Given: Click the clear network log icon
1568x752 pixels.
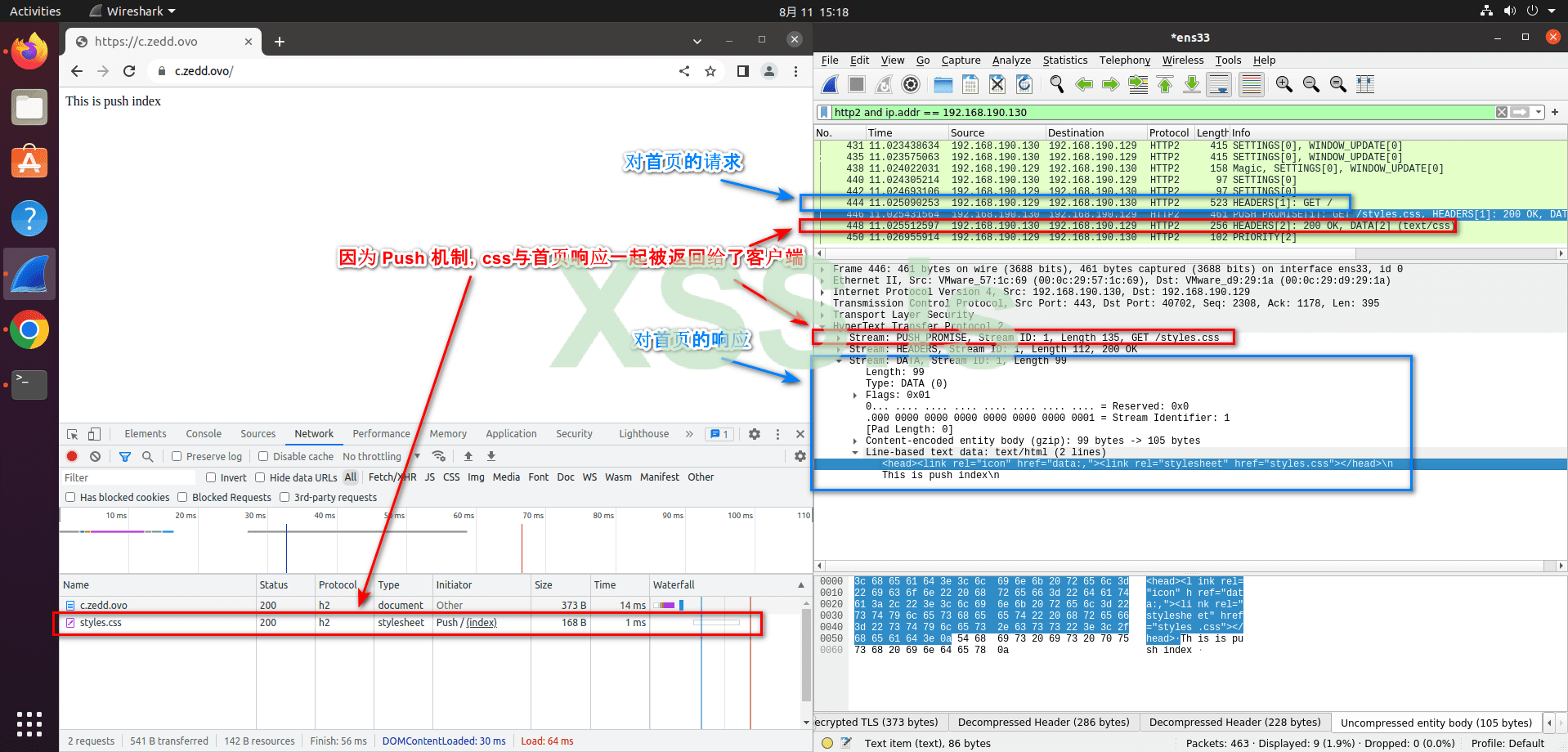Looking at the screenshot, I should click(96, 456).
